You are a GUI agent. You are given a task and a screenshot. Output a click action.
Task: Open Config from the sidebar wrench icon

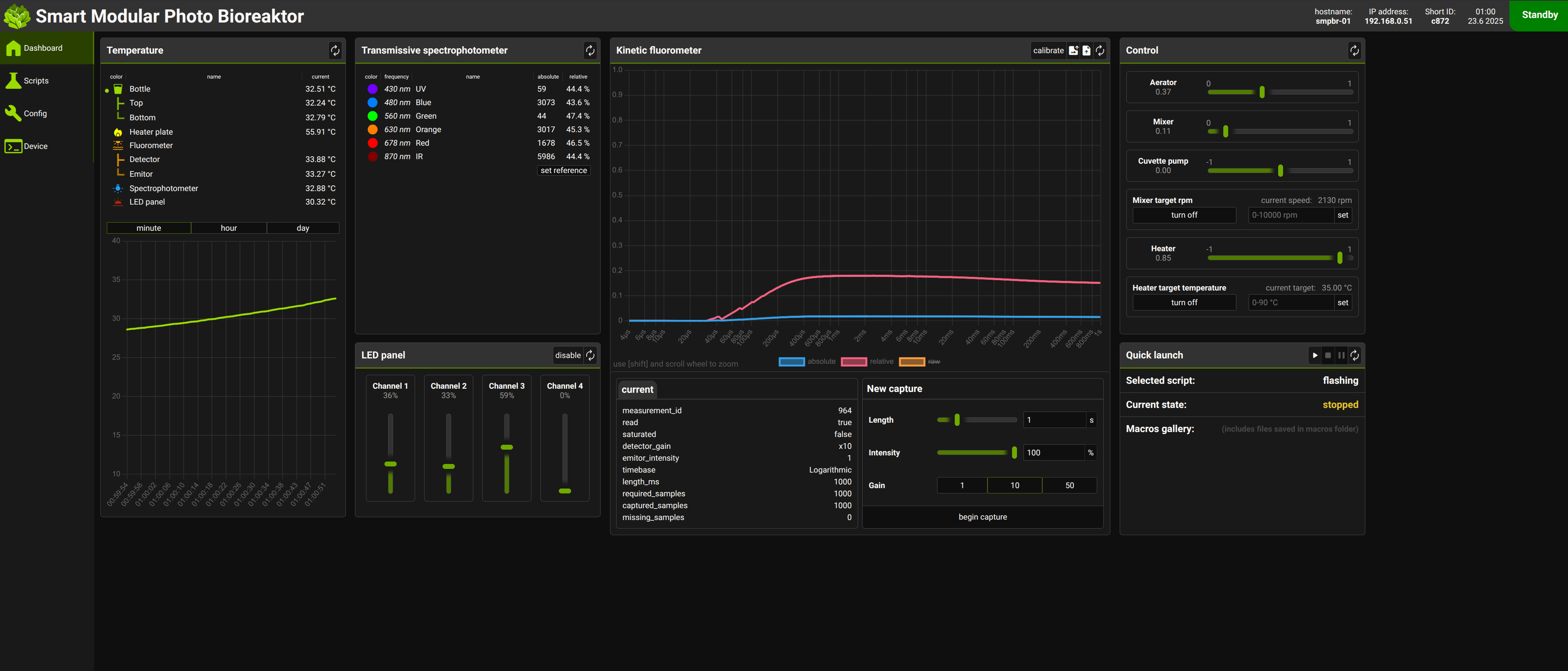pyautogui.click(x=13, y=113)
